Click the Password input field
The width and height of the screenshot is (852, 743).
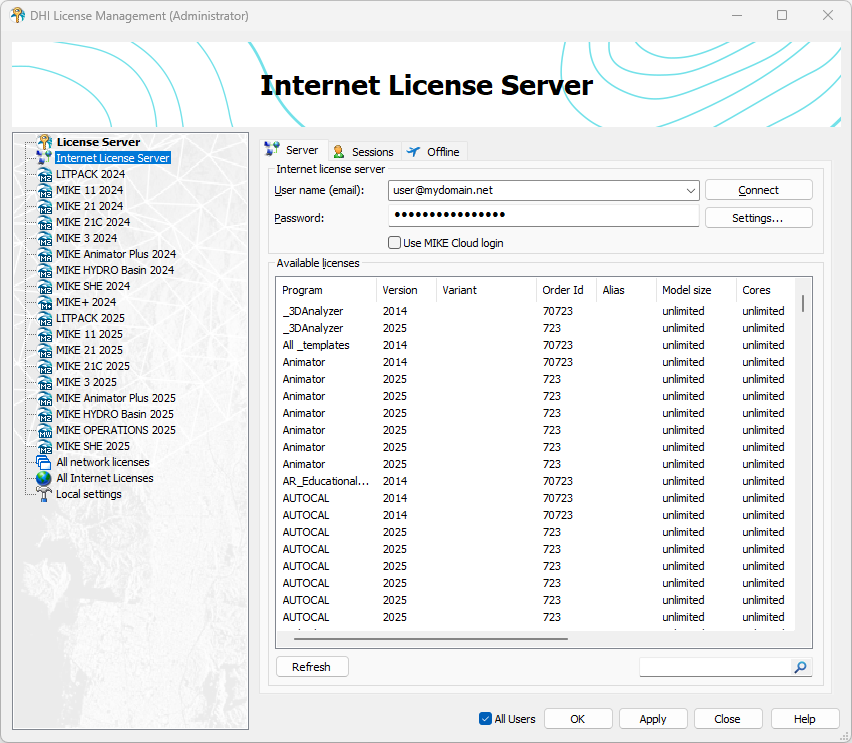(543, 215)
